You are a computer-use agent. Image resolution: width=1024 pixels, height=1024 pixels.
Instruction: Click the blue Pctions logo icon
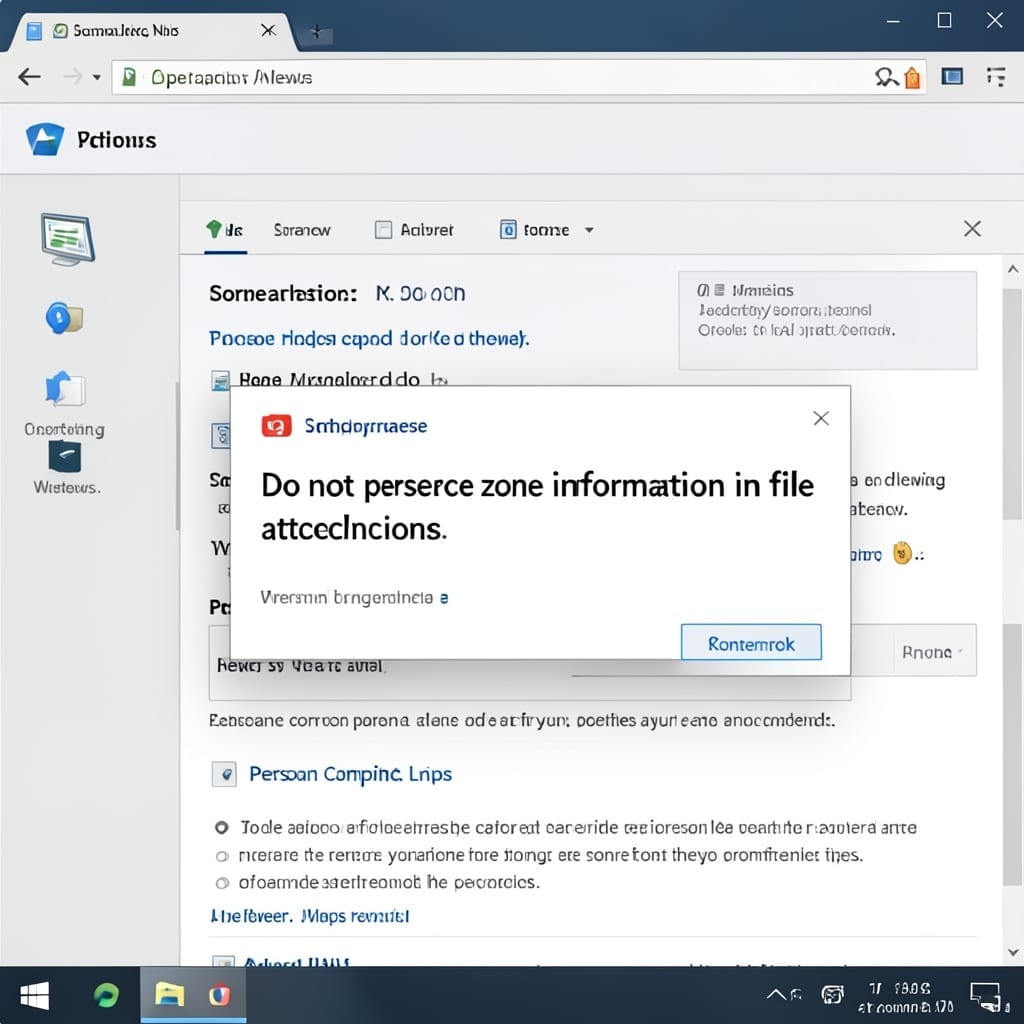pos(45,139)
